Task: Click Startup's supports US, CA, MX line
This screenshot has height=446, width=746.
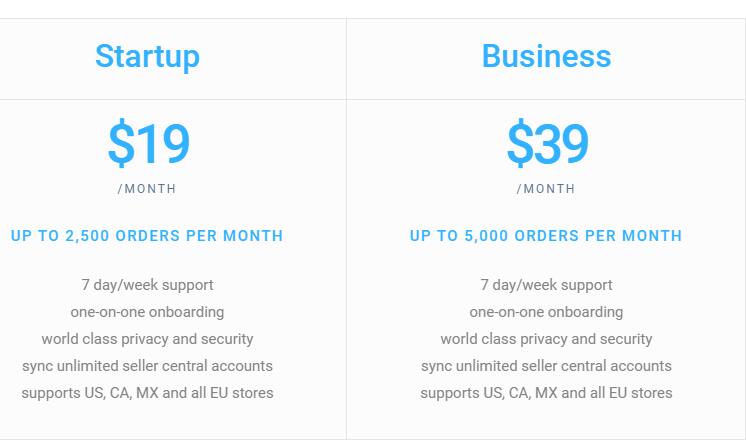Action: [147, 393]
